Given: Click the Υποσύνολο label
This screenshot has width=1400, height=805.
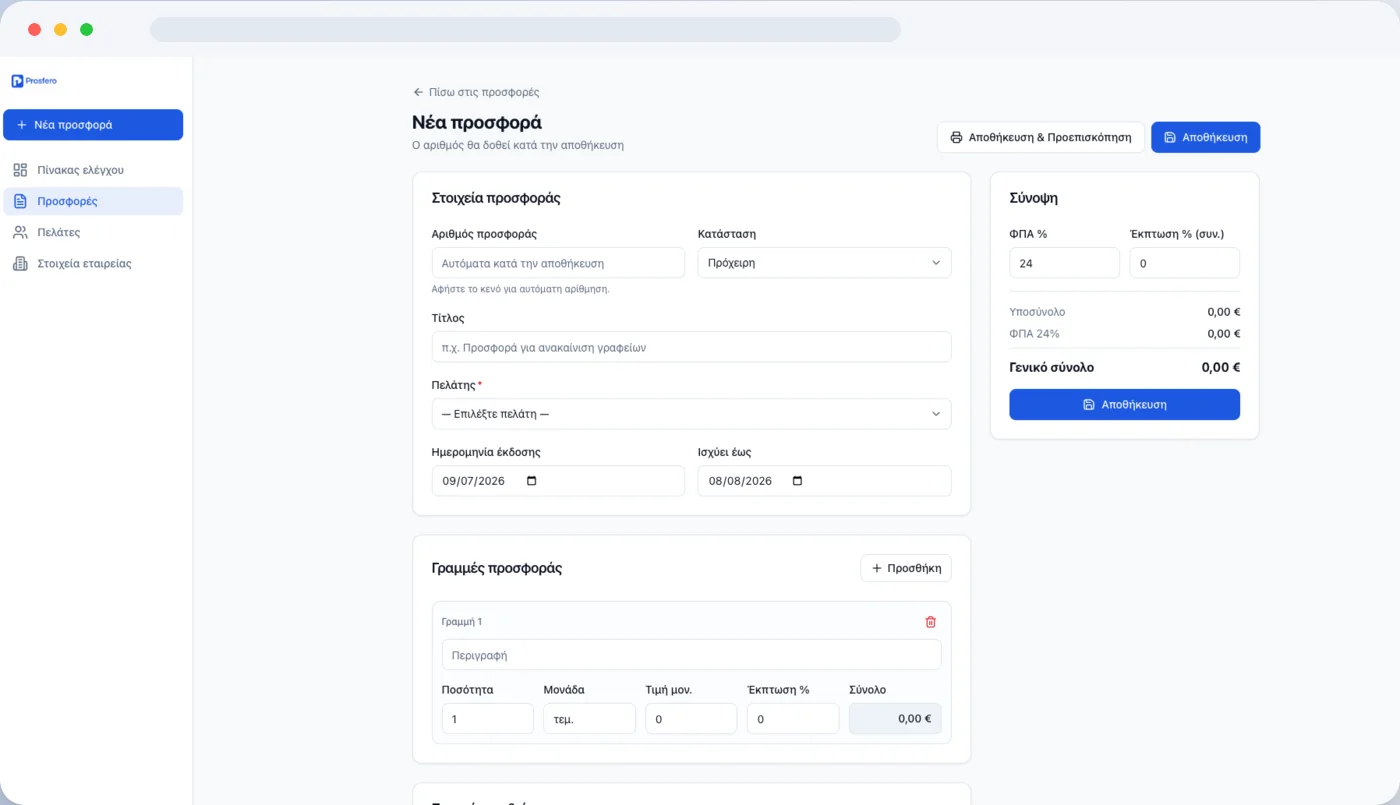Looking at the screenshot, I should coord(1037,312).
